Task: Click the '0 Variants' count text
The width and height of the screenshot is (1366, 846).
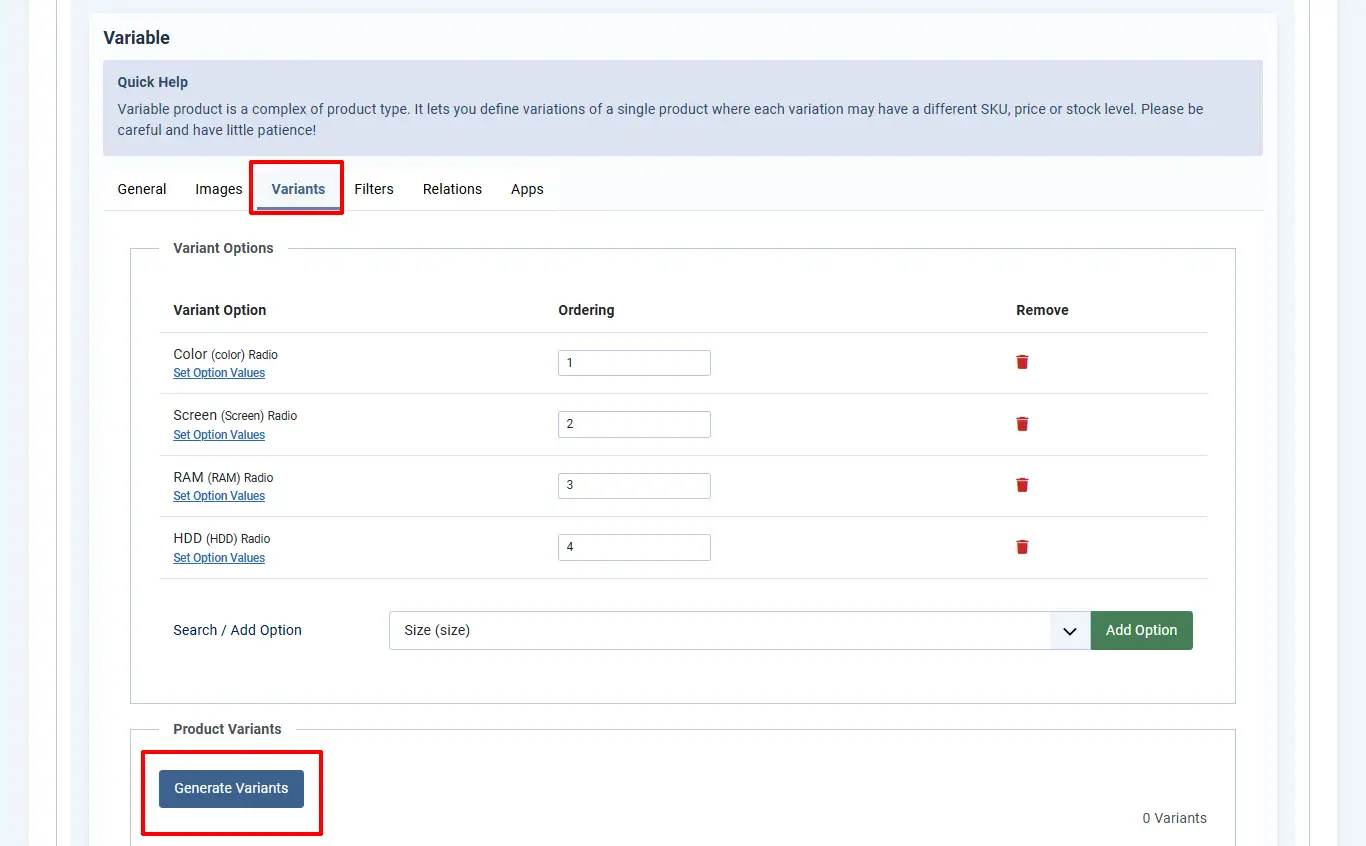Action: 1174,818
